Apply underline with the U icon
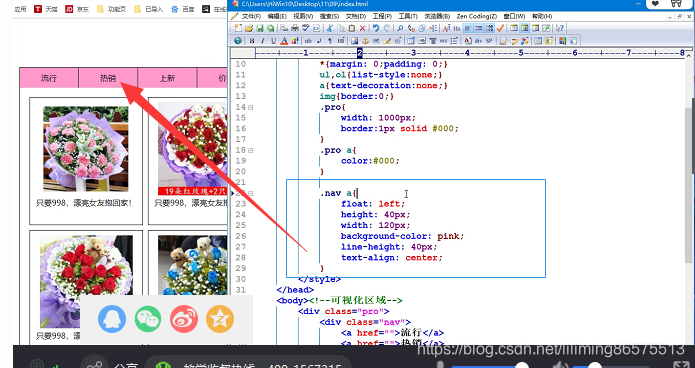The width and height of the screenshot is (695, 368). pyautogui.click(x=273, y=41)
